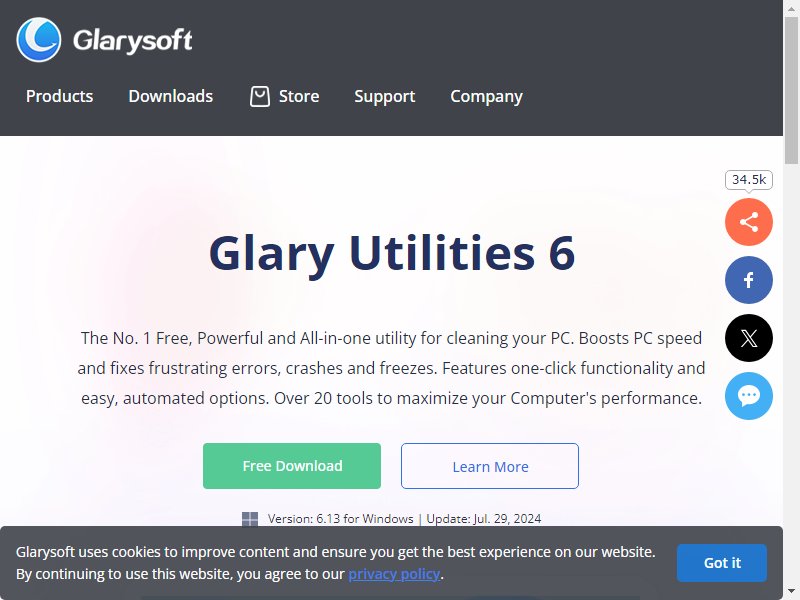This screenshot has width=800, height=600.
Task: Click the Glarysoft wordmark text
Action: (x=133, y=40)
